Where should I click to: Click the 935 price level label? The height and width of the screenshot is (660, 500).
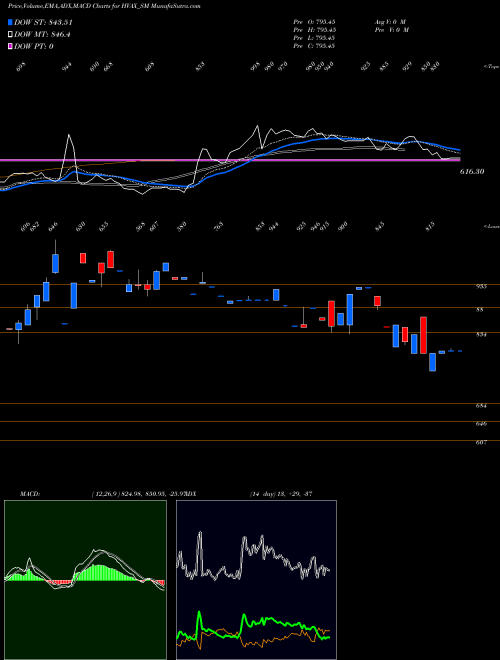point(481,286)
